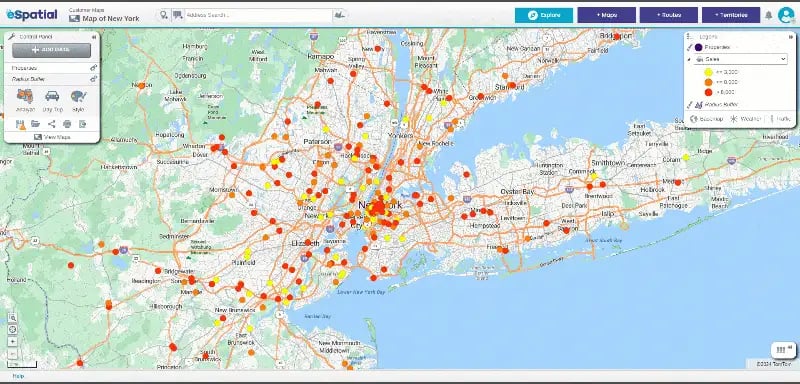This screenshot has width=800, height=384.
Task: Open the Explore button
Action: pyautogui.click(x=543, y=15)
